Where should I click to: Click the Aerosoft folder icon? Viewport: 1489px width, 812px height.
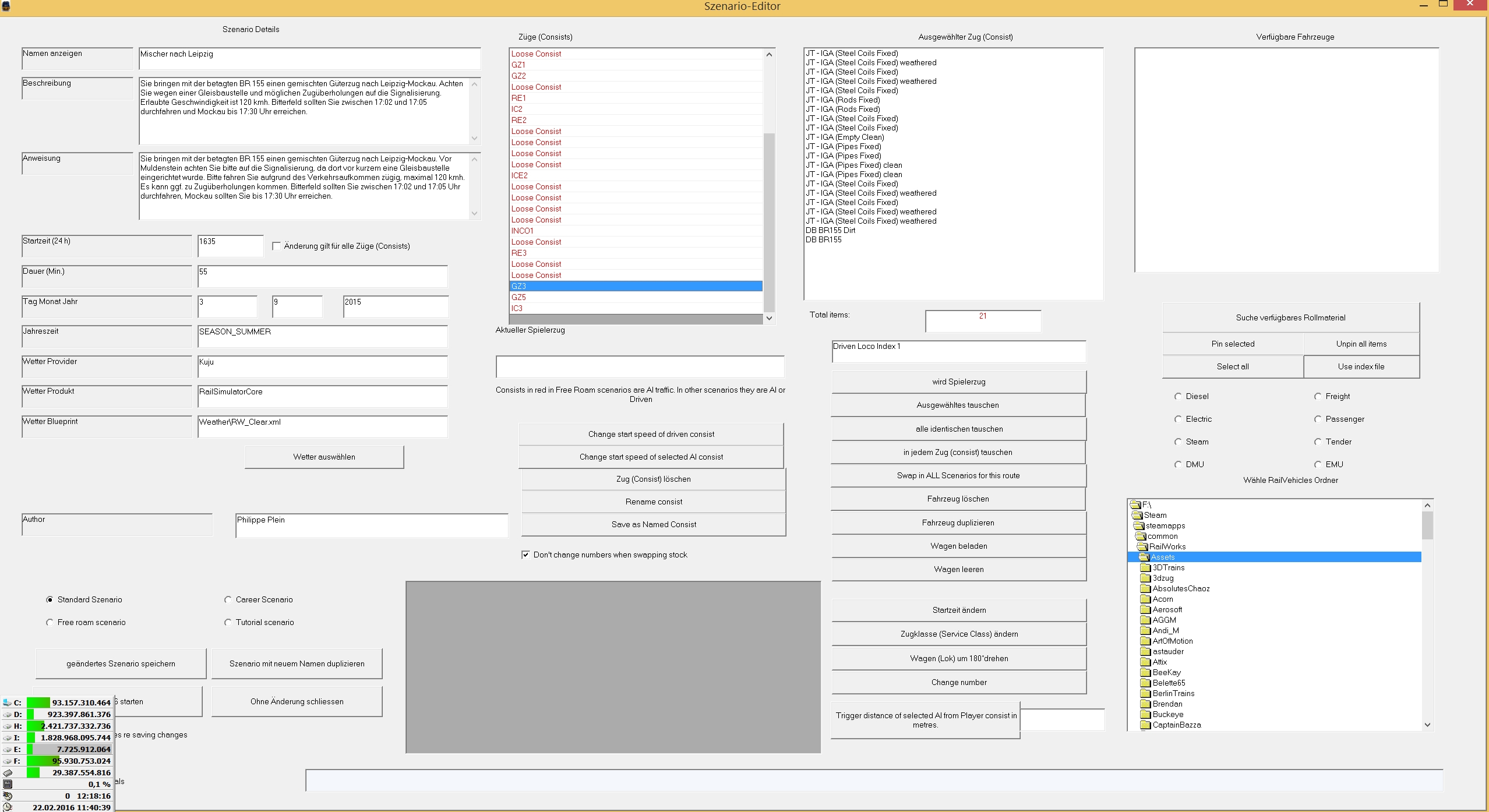click(1145, 610)
